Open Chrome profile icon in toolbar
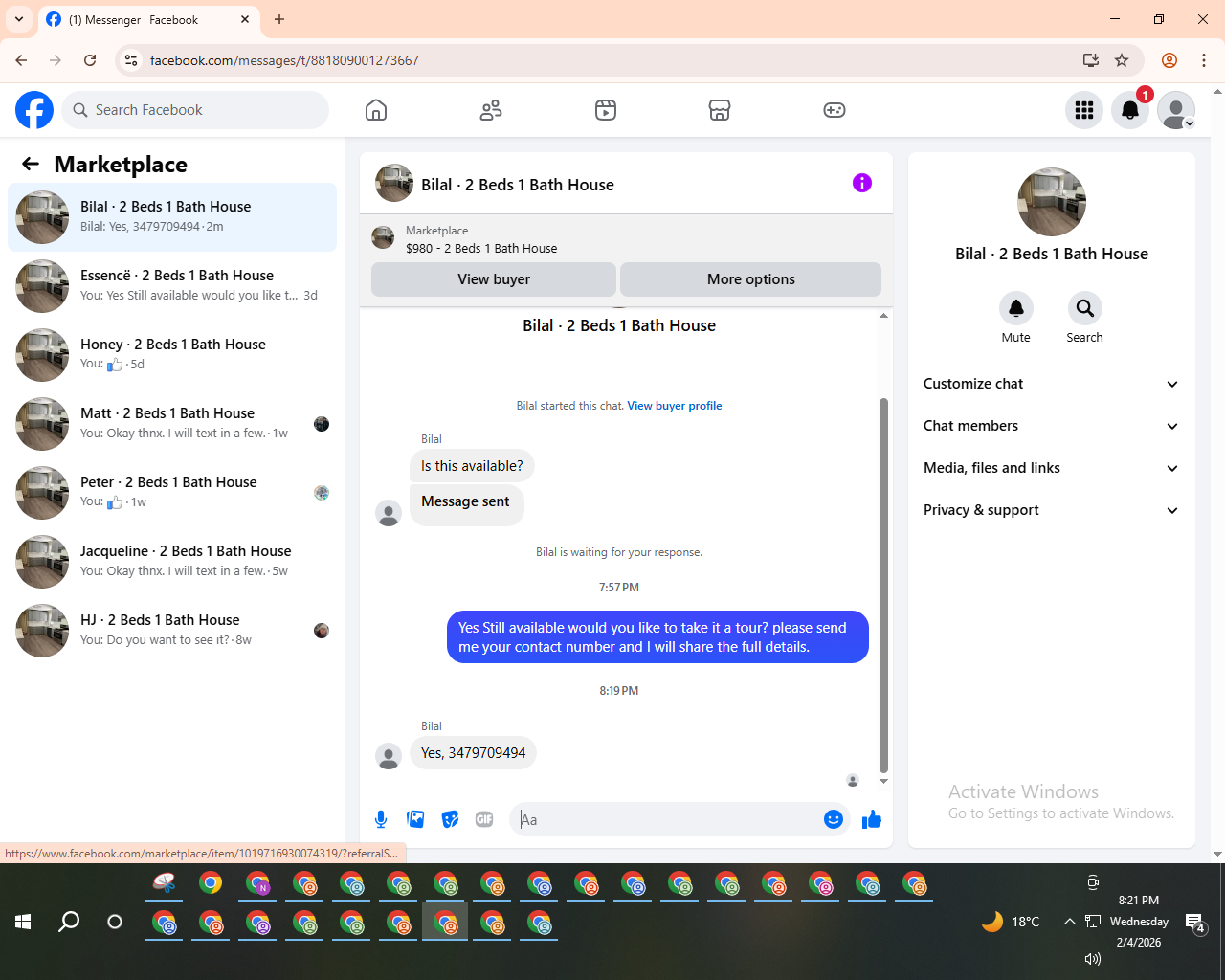The image size is (1225, 980). tap(1169, 60)
